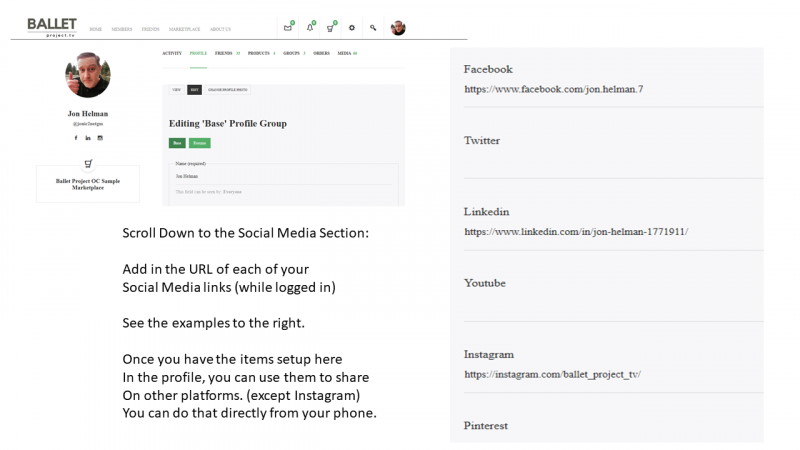This screenshot has height=450, width=800.
Task: Click the VIEW profile button
Action: point(177,90)
